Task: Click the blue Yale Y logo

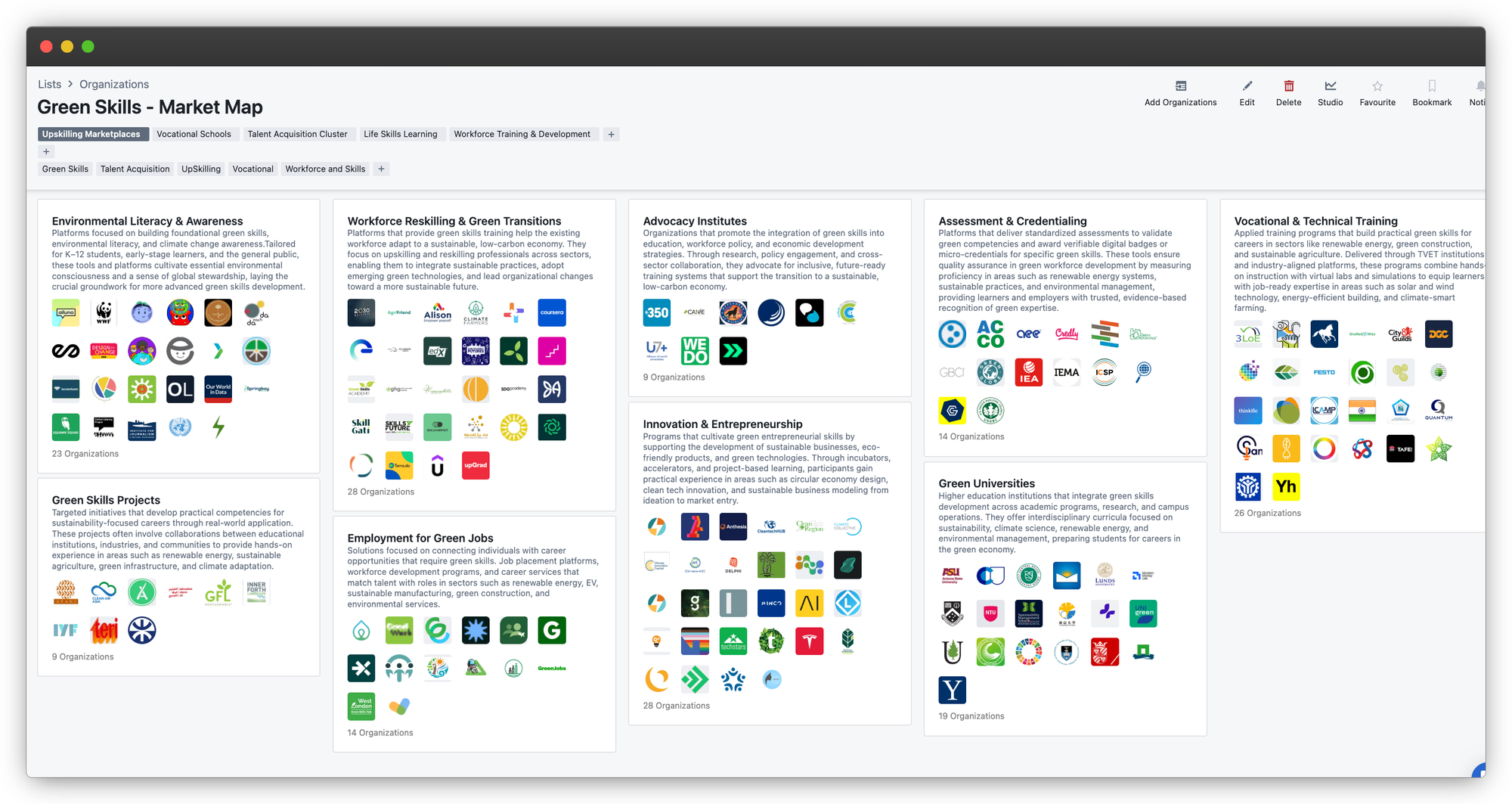Action: (953, 690)
